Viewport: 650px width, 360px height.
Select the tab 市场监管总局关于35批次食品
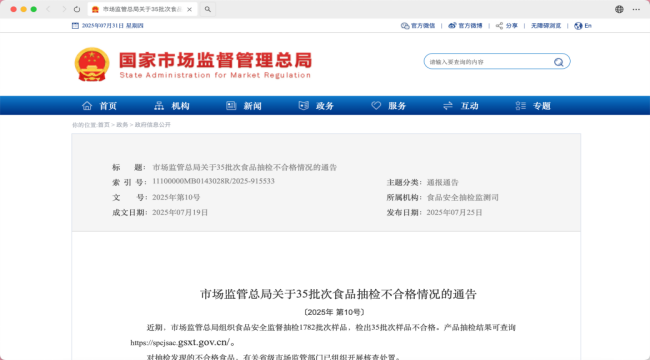pos(142,9)
